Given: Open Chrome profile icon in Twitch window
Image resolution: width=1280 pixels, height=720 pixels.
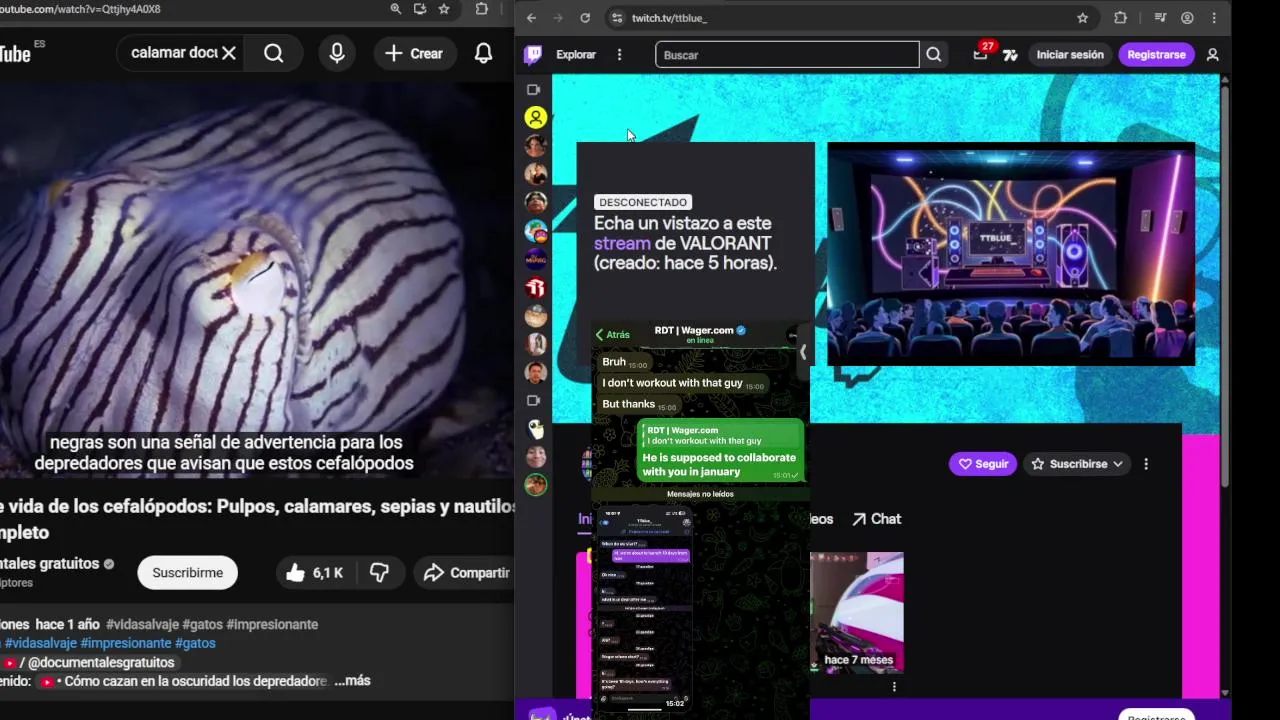Looking at the screenshot, I should click(1187, 18).
